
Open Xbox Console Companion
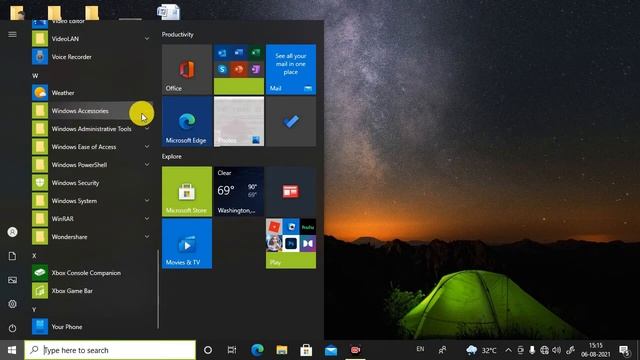point(92,273)
